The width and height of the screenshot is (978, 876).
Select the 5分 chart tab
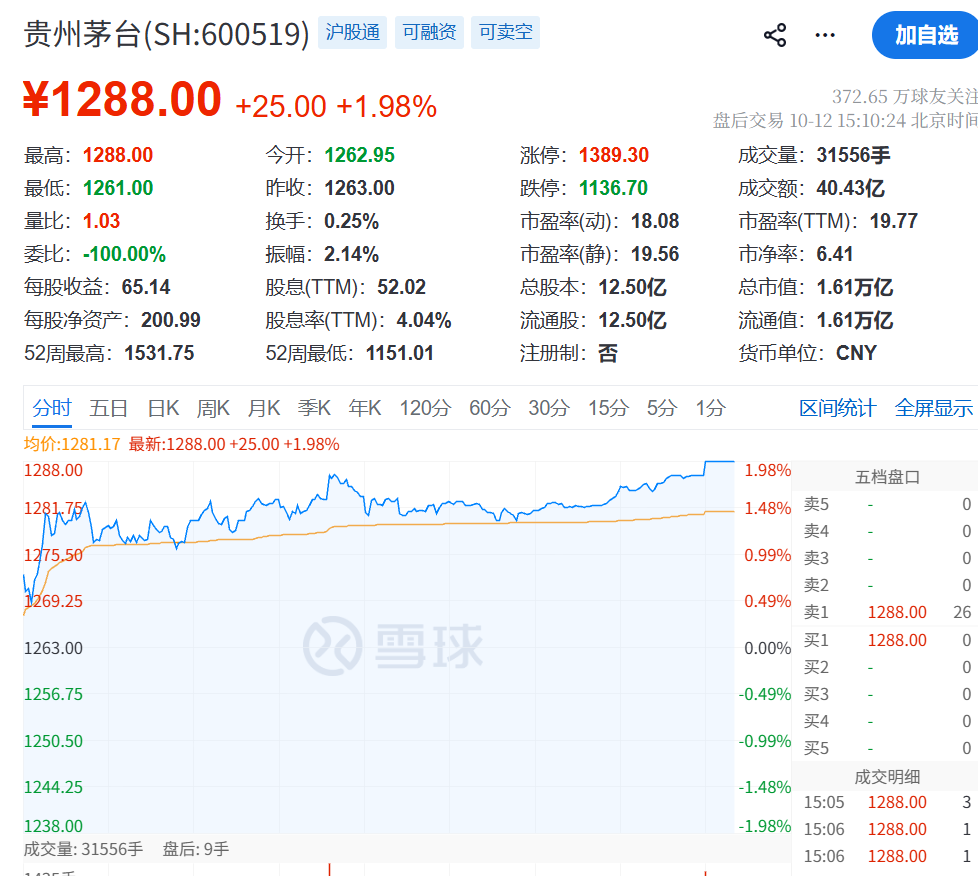point(662,408)
